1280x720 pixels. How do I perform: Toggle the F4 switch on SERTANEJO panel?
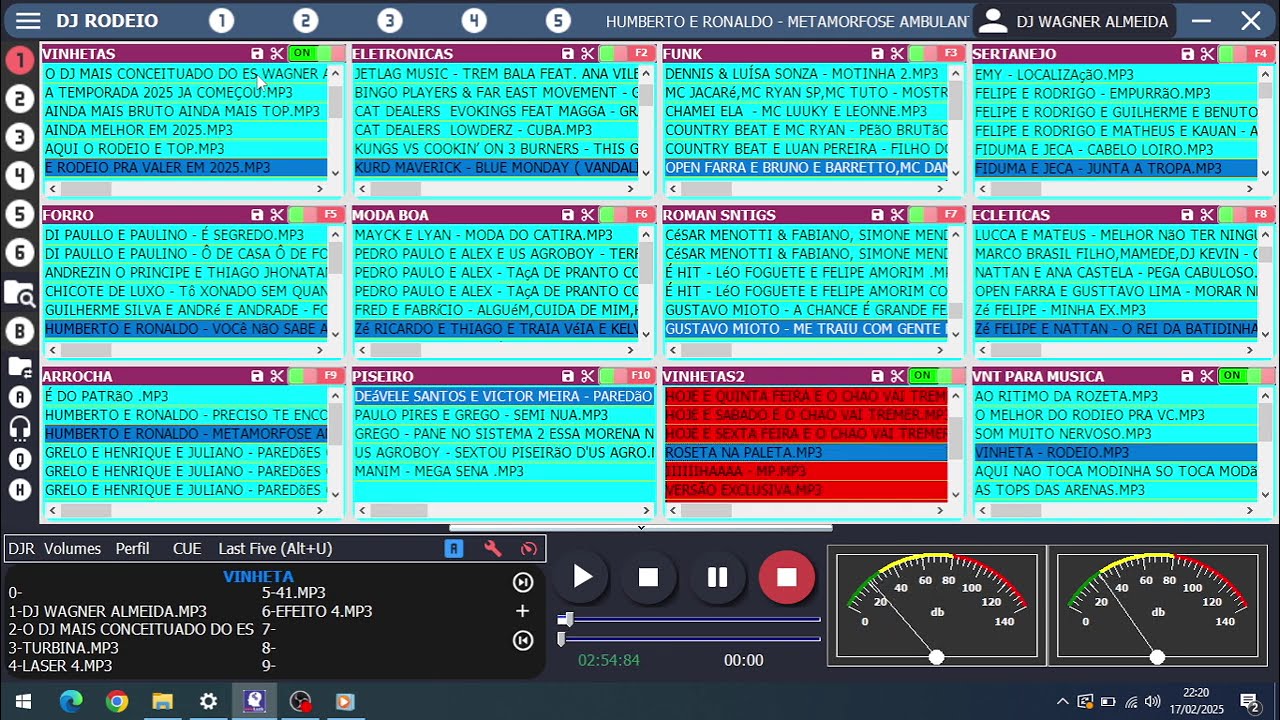pos(1245,53)
